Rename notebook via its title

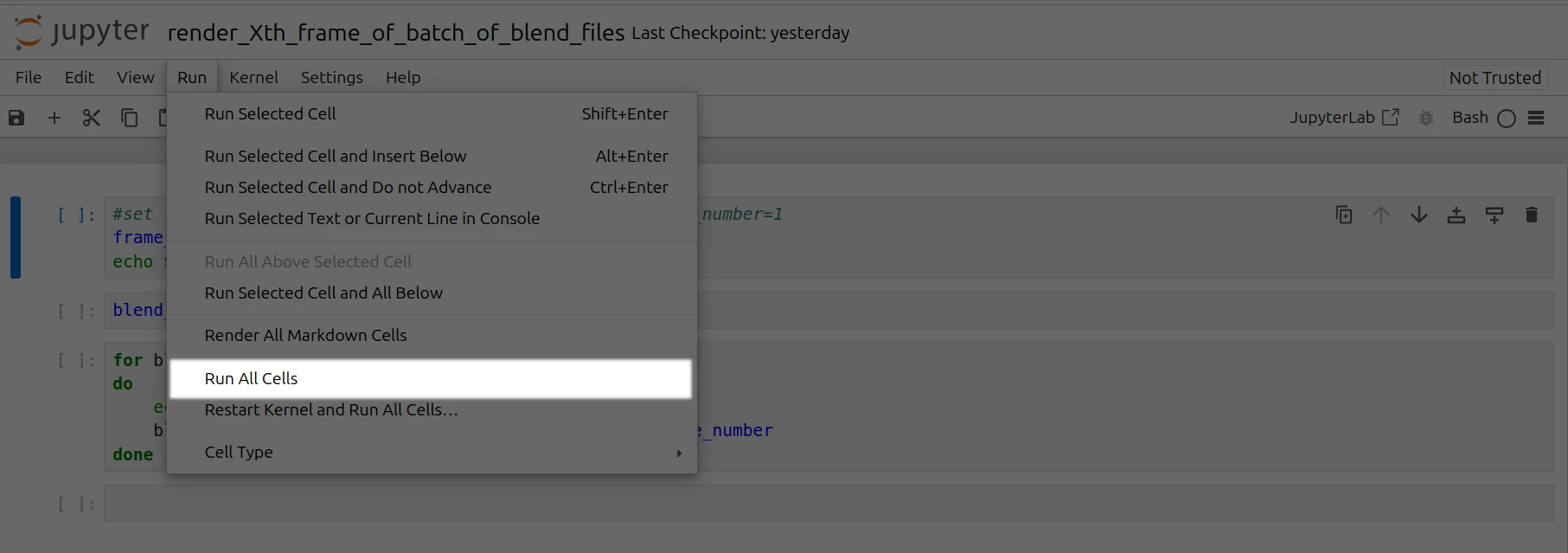[396, 33]
